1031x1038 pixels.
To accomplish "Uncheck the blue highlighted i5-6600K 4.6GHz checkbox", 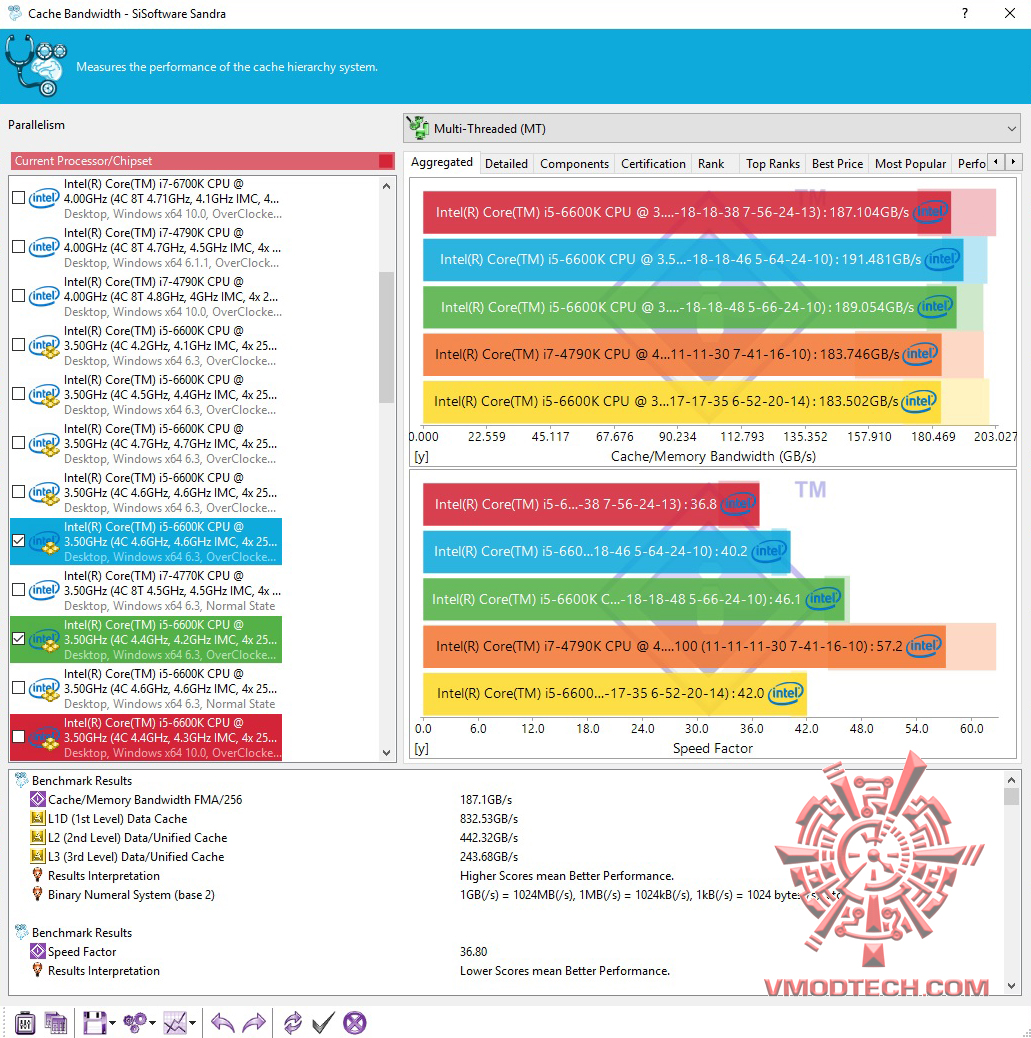I will coord(19,540).
